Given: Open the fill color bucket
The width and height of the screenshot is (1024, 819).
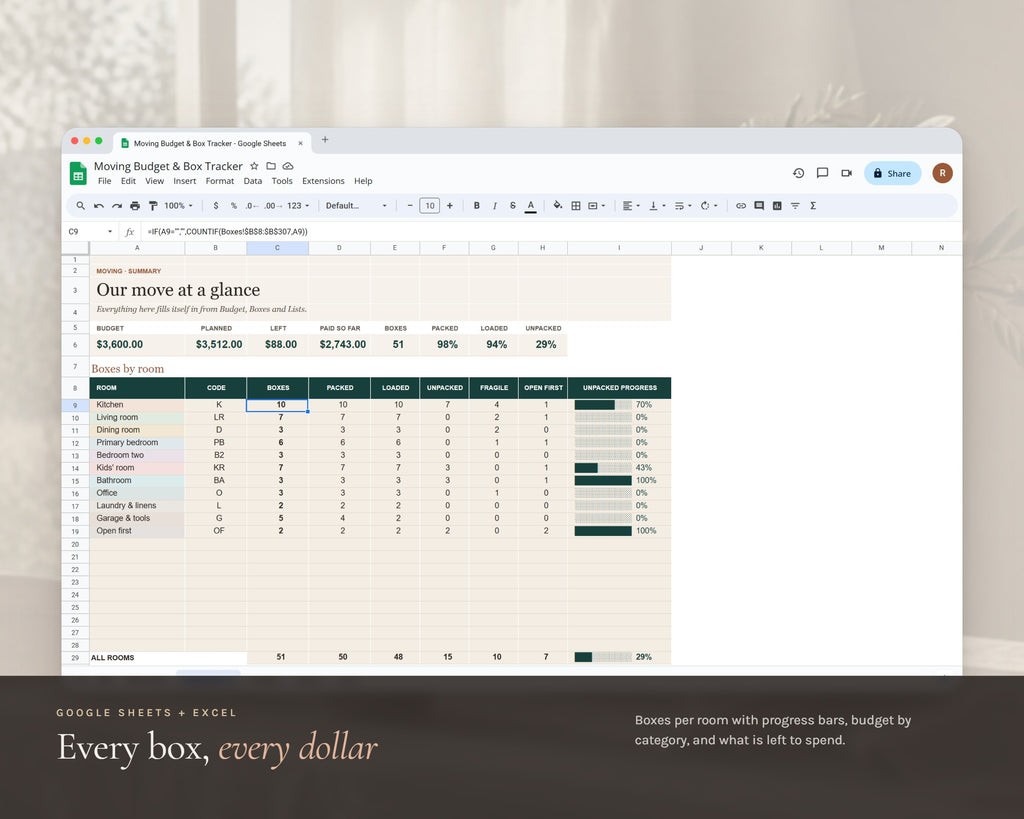Looking at the screenshot, I should [x=558, y=206].
